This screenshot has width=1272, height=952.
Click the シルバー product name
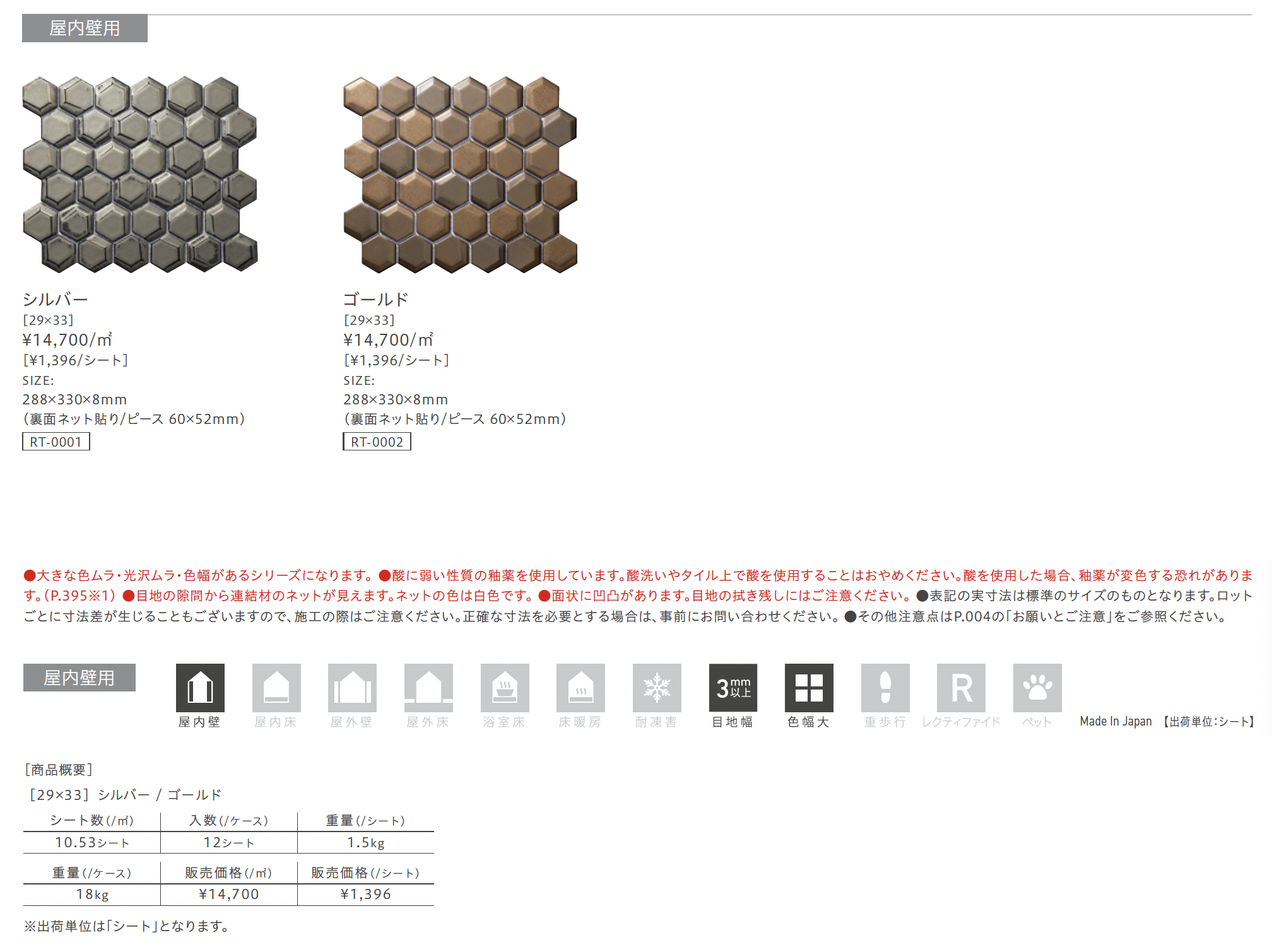click(x=56, y=299)
